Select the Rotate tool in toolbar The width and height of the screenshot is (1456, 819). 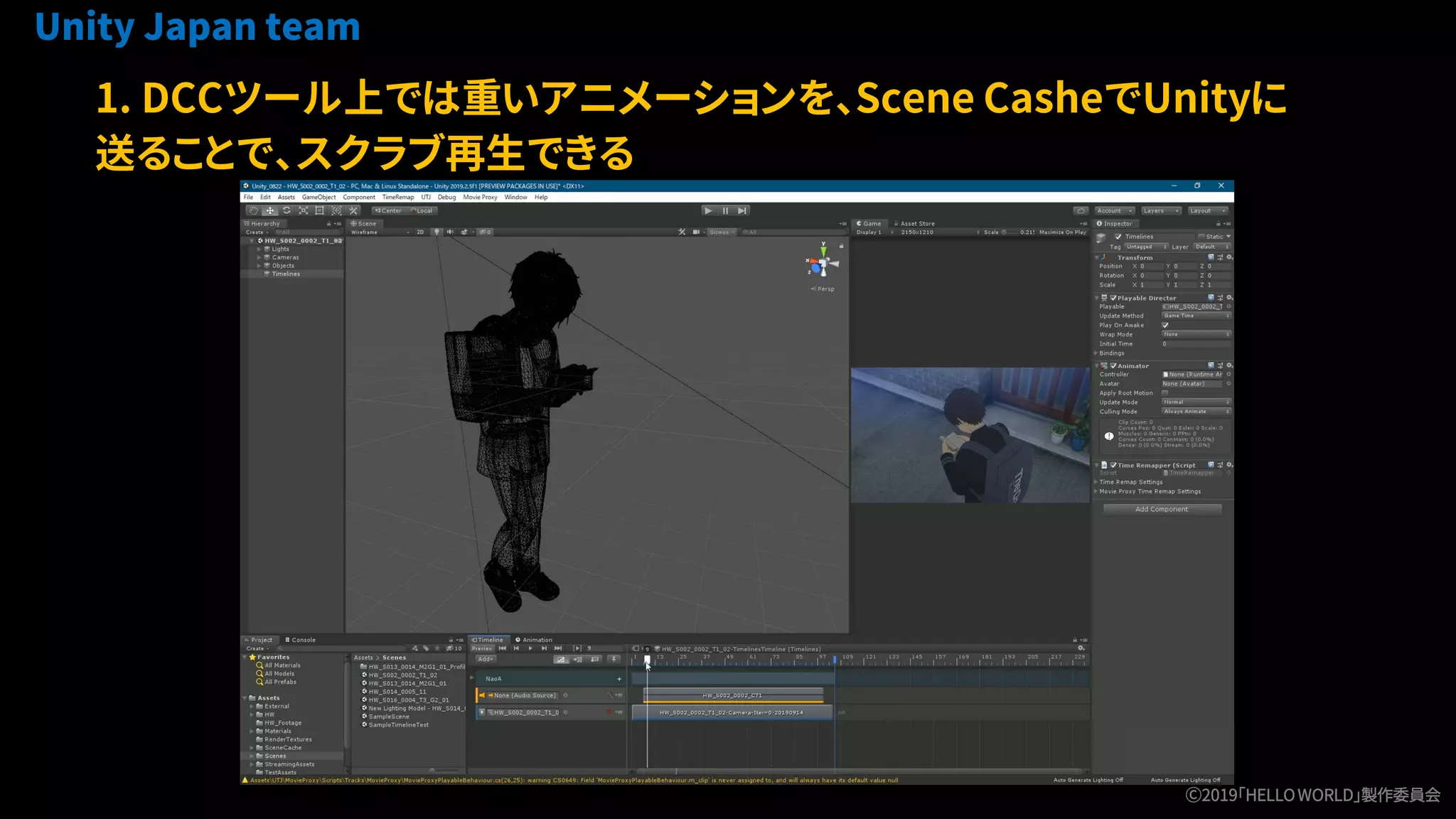click(287, 210)
